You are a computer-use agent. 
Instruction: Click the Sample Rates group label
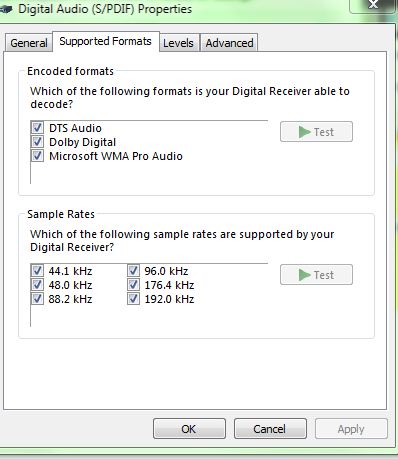61,214
